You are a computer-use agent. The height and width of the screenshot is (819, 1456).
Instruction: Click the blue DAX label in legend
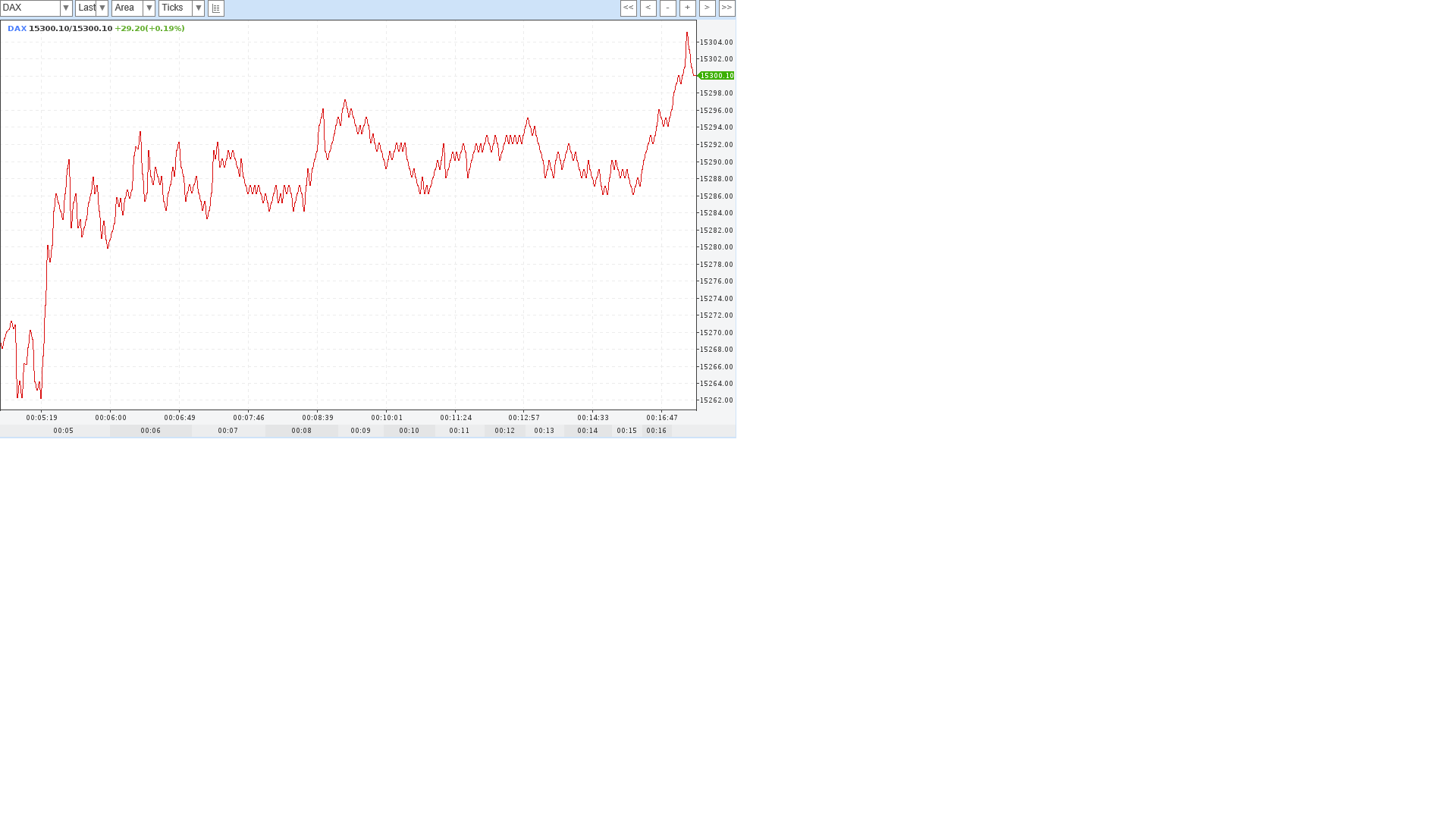[x=17, y=29]
